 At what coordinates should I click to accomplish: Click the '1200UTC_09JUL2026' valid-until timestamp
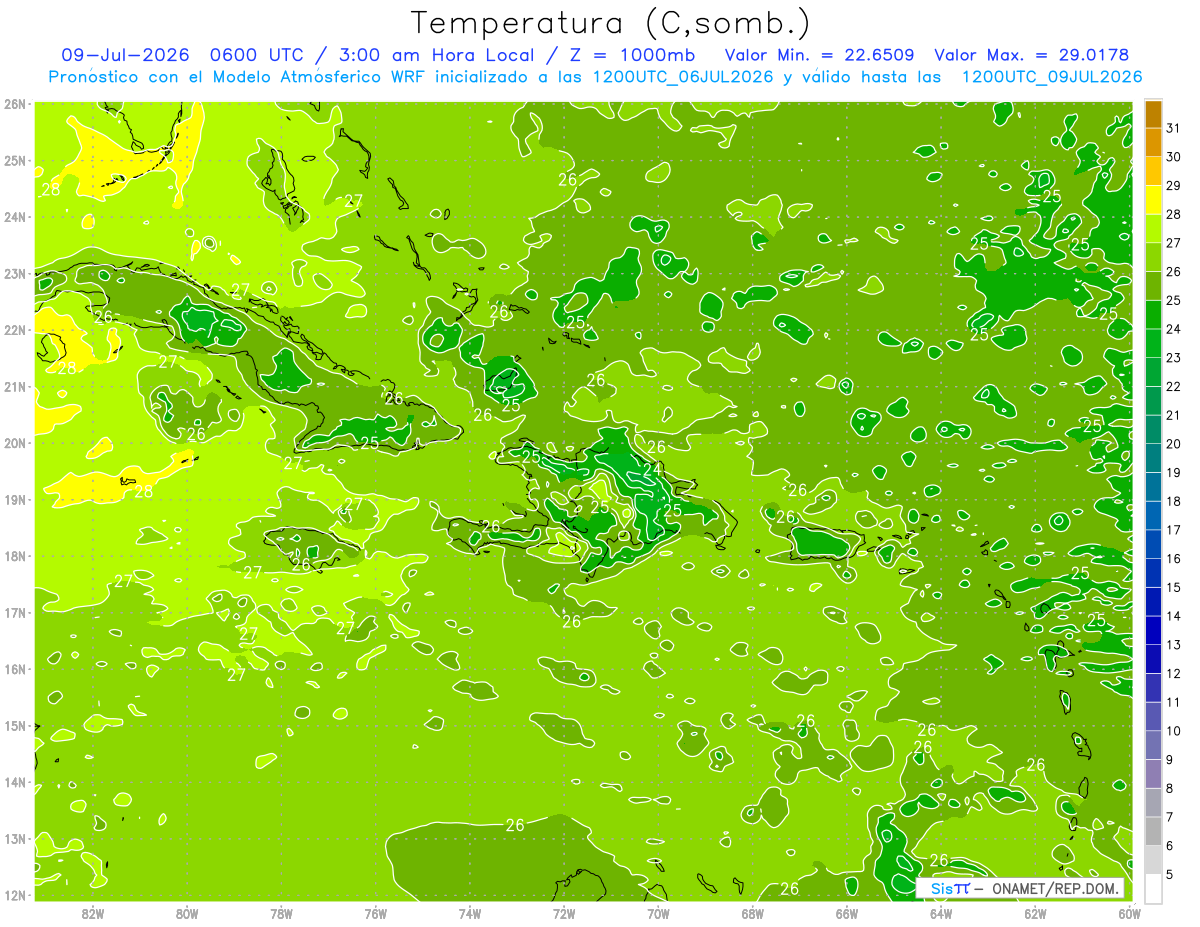click(1051, 77)
